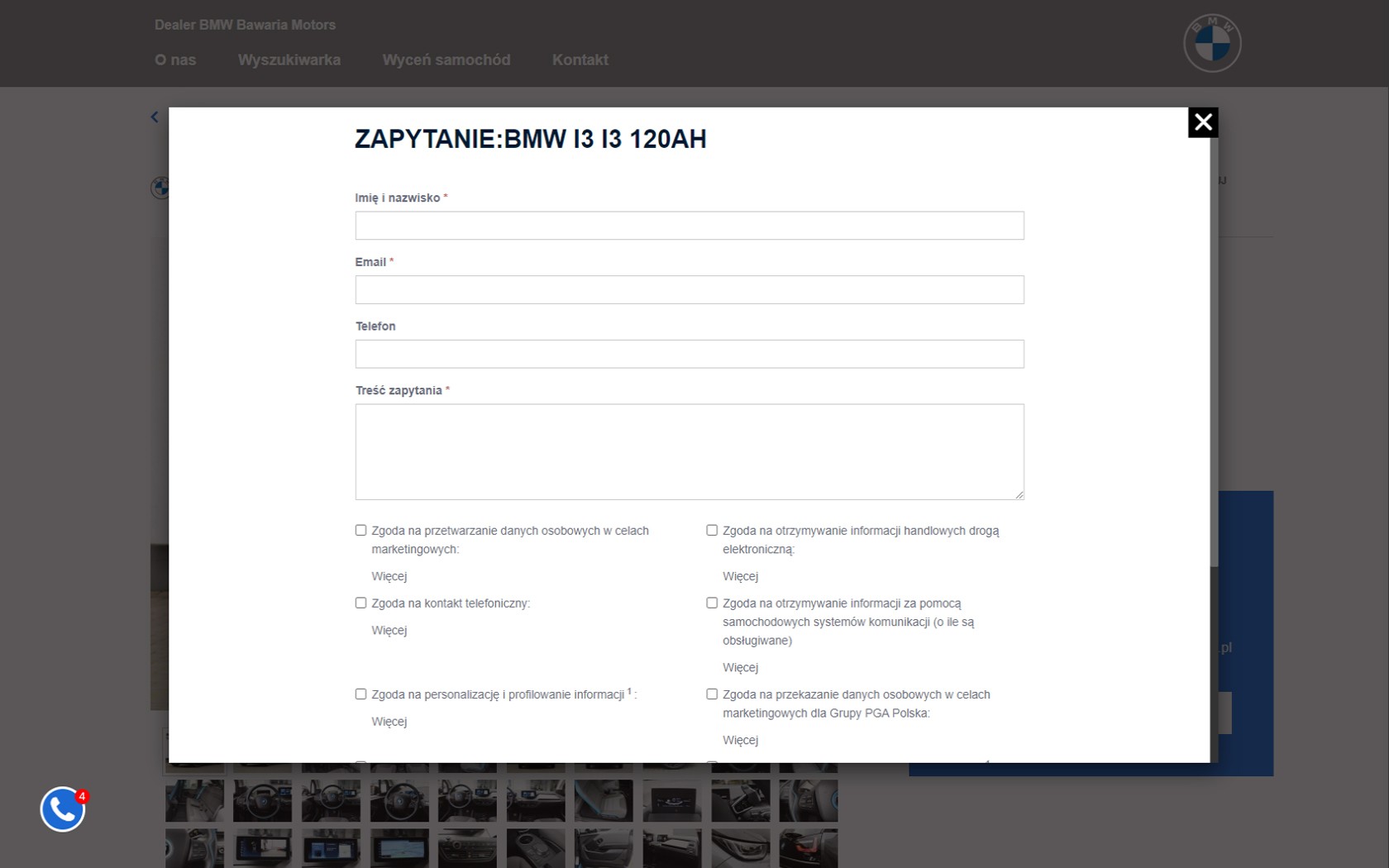
Task: Select the first car interior thumbnail
Action: pyautogui.click(x=194, y=800)
